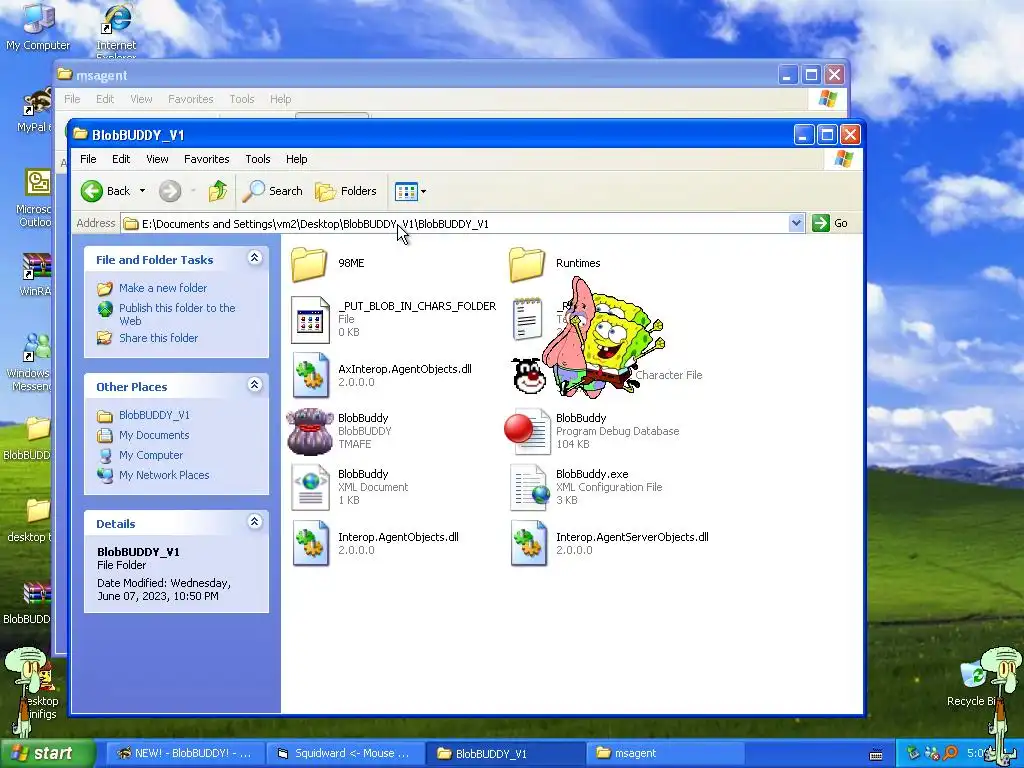
Task: Select the AxInterop.AgentObjects.dll file icon
Action: pyautogui.click(x=310, y=375)
